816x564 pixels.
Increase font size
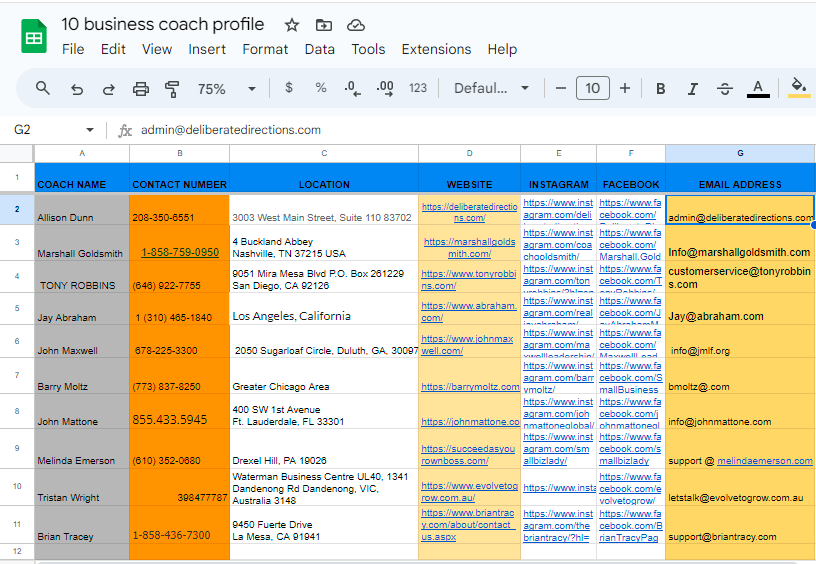tap(625, 88)
